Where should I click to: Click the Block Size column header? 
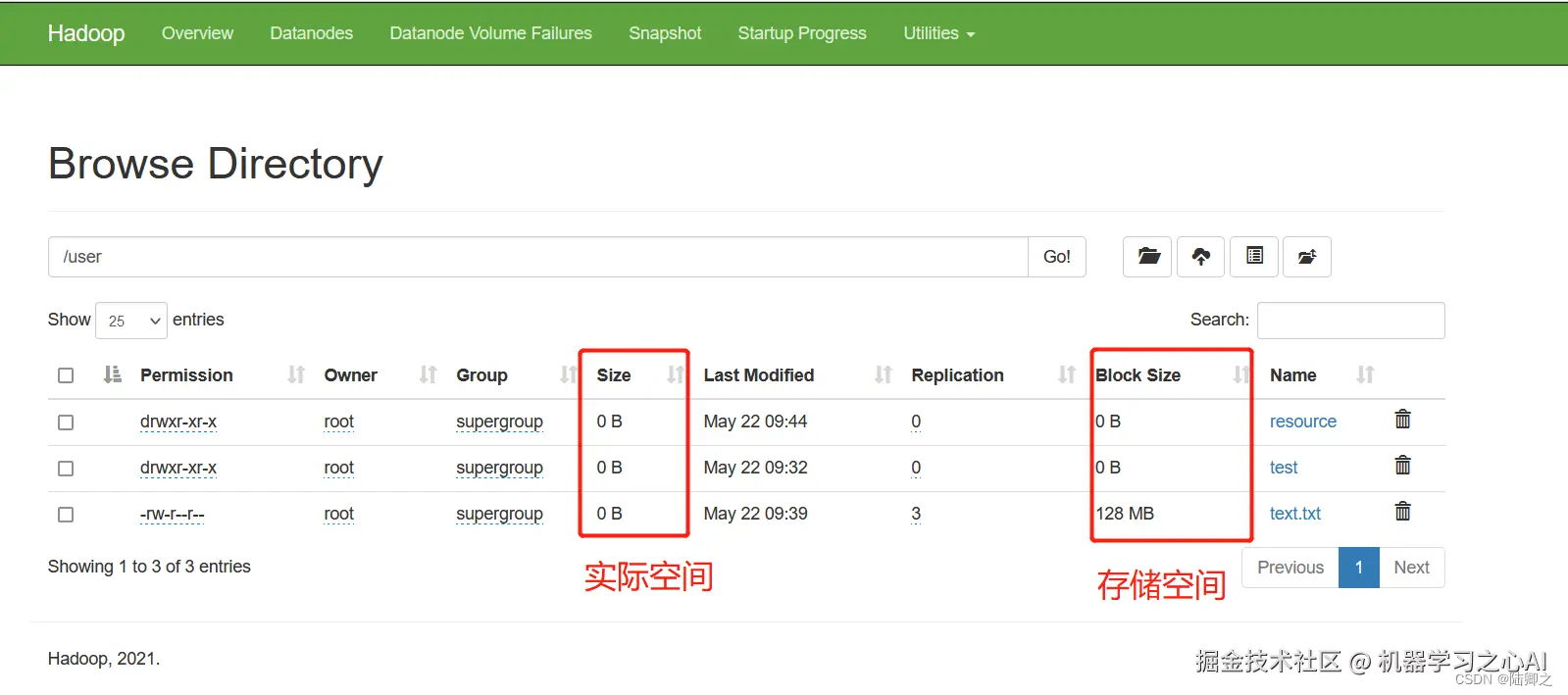(1138, 375)
